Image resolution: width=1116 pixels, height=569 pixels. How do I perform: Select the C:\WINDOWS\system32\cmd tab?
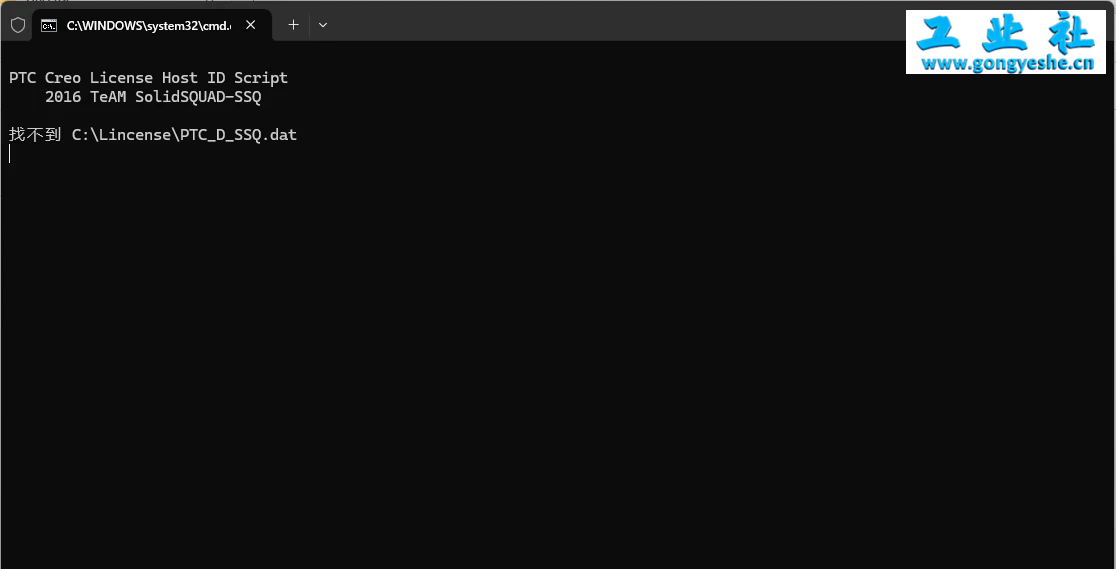pyautogui.click(x=152, y=25)
